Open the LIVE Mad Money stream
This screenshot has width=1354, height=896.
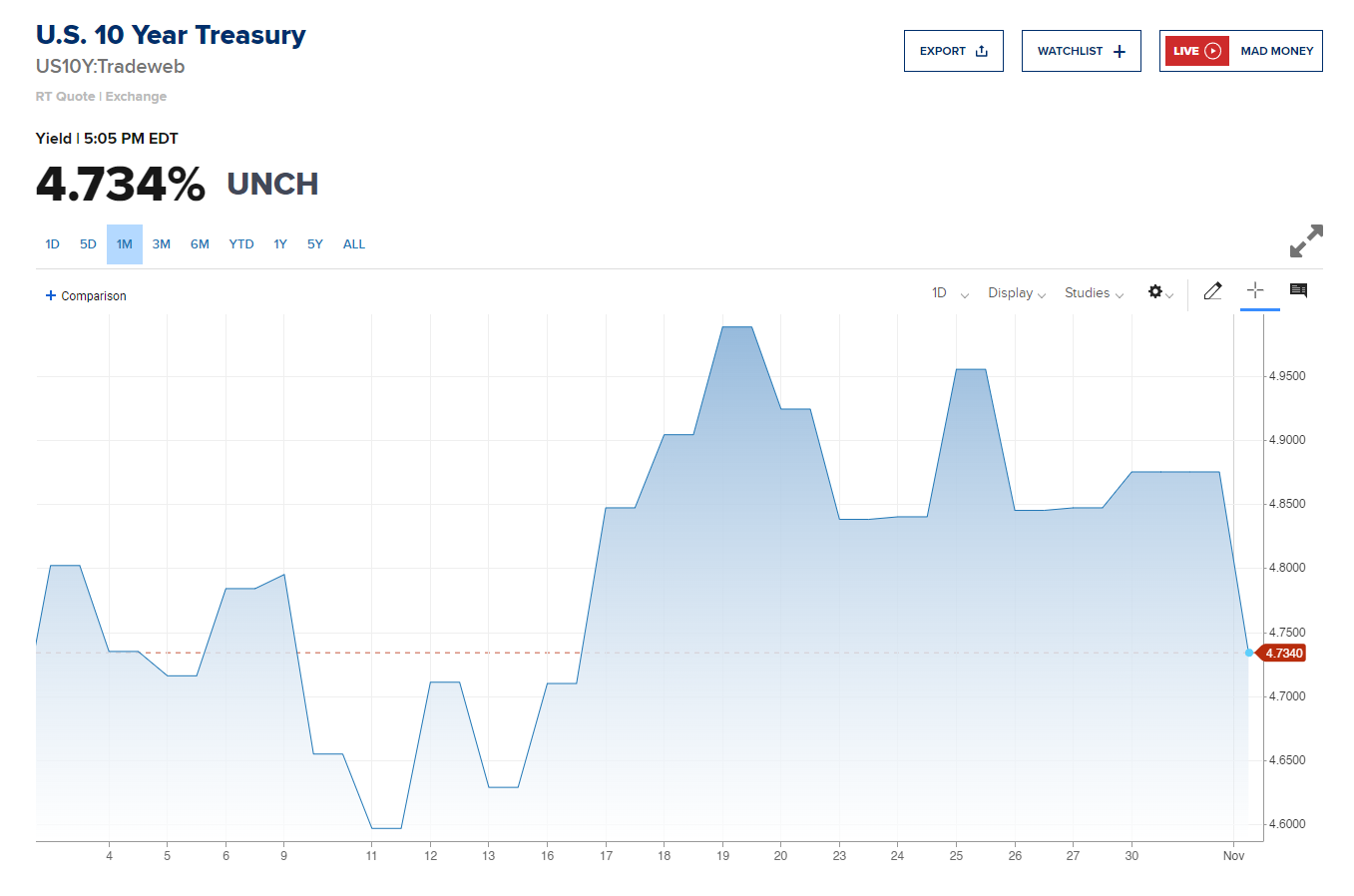(1240, 51)
